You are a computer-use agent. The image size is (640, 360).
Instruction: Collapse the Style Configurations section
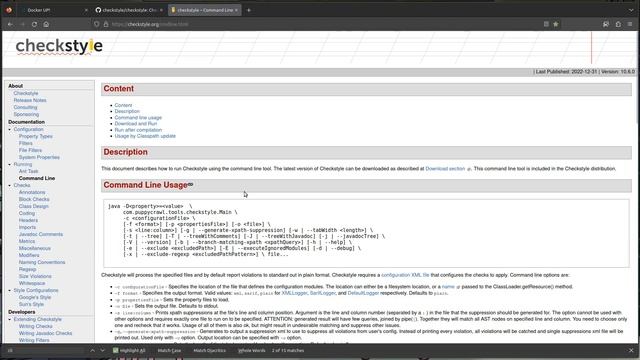coord(10,290)
